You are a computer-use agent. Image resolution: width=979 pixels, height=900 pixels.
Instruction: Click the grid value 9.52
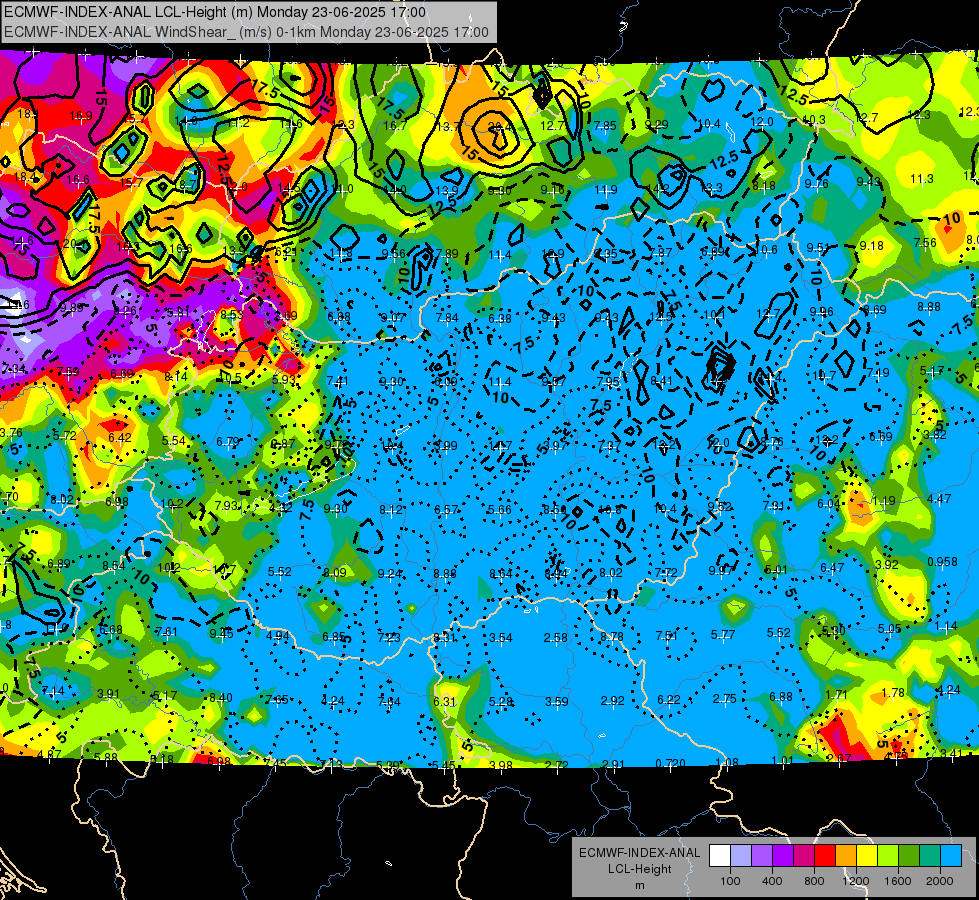pos(719,507)
